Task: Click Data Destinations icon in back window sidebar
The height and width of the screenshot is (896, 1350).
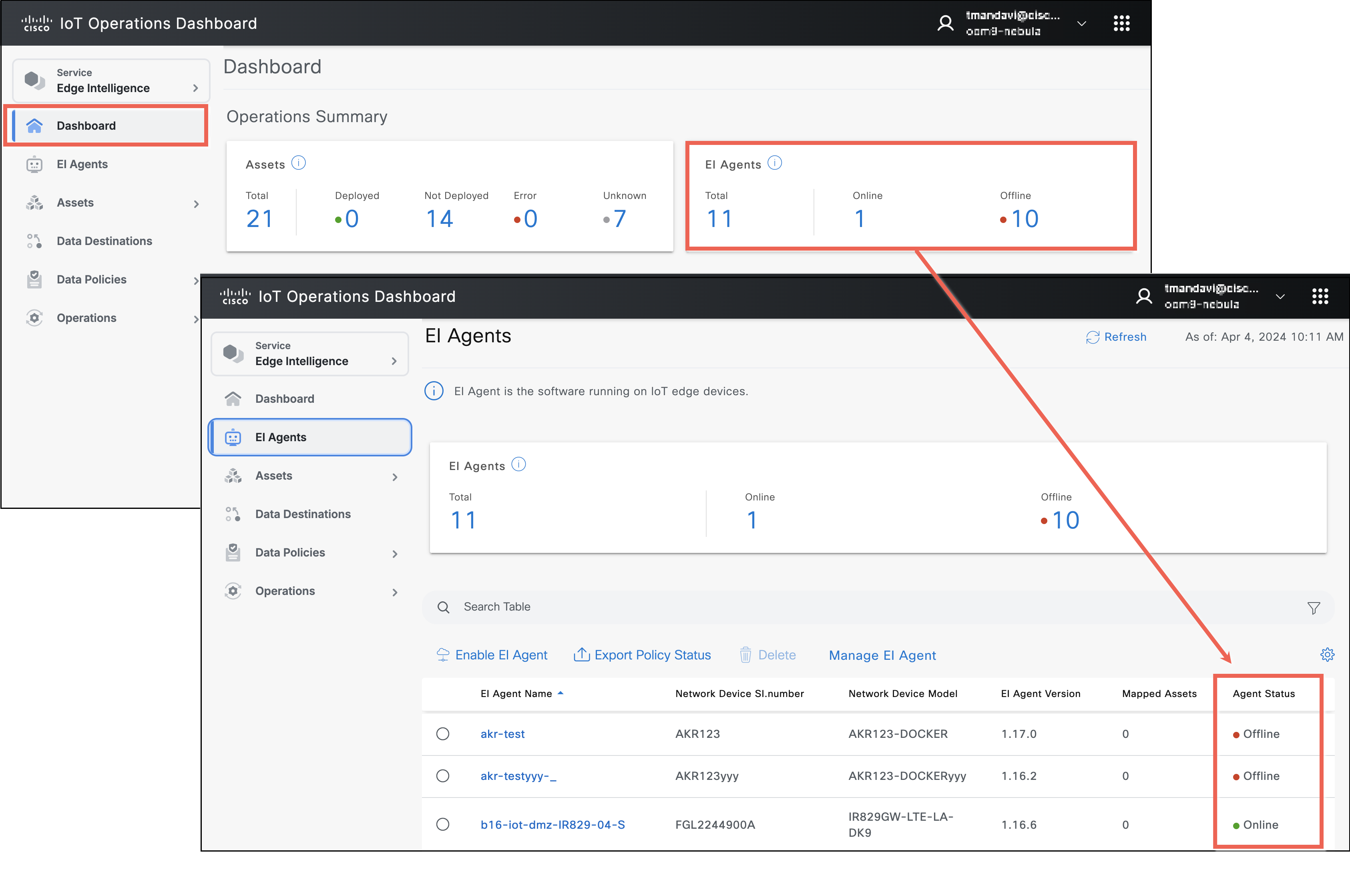Action: point(34,241)
